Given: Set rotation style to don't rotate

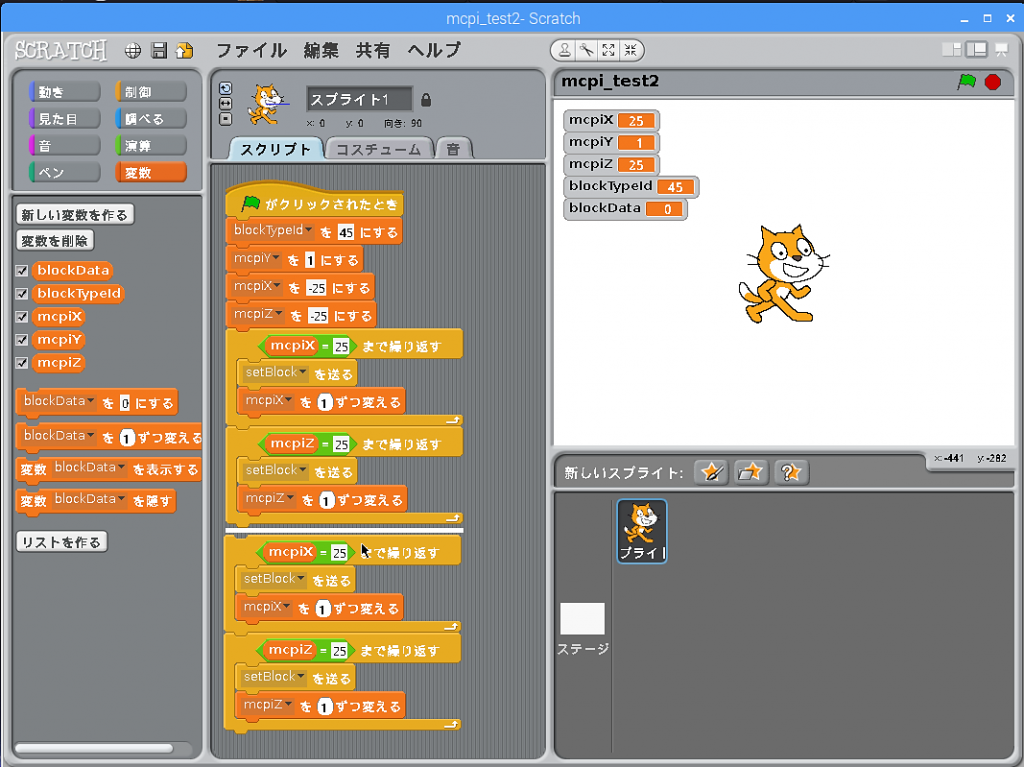Looking at the screenshot, I should 225,119.
